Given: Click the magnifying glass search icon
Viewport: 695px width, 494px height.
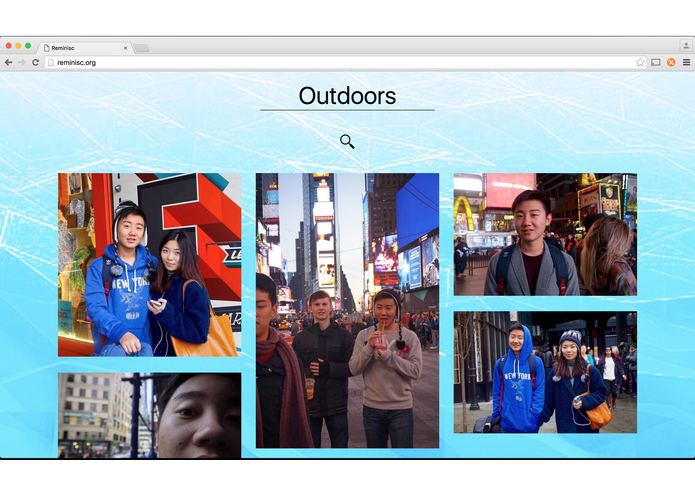Looking at the screenshot, I should click(x=347, y=141).
